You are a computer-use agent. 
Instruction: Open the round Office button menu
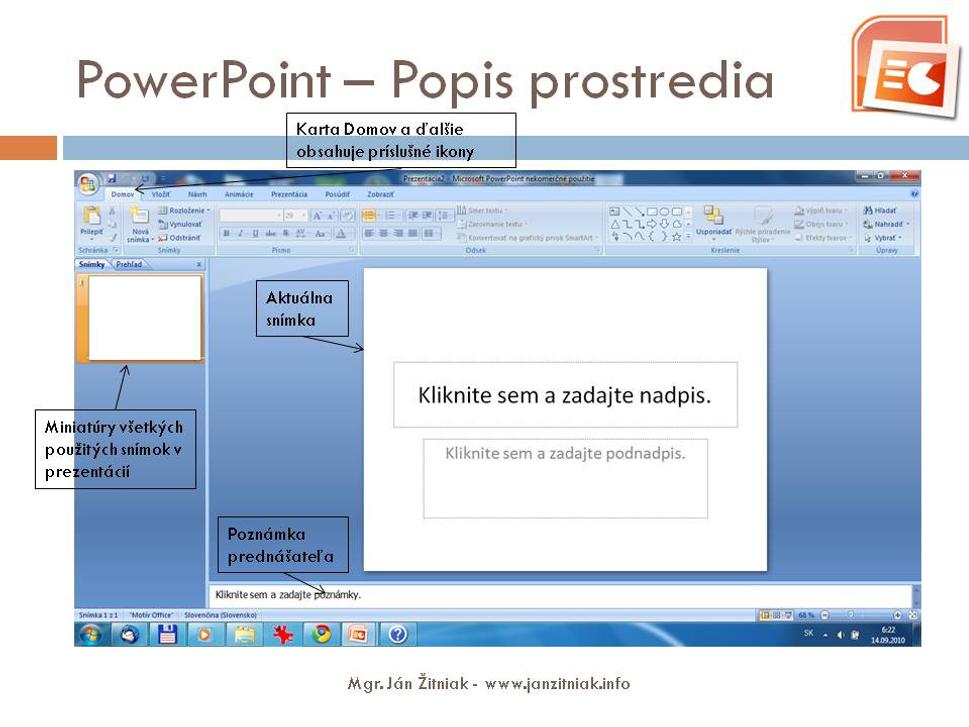click(x=88, y=184)
